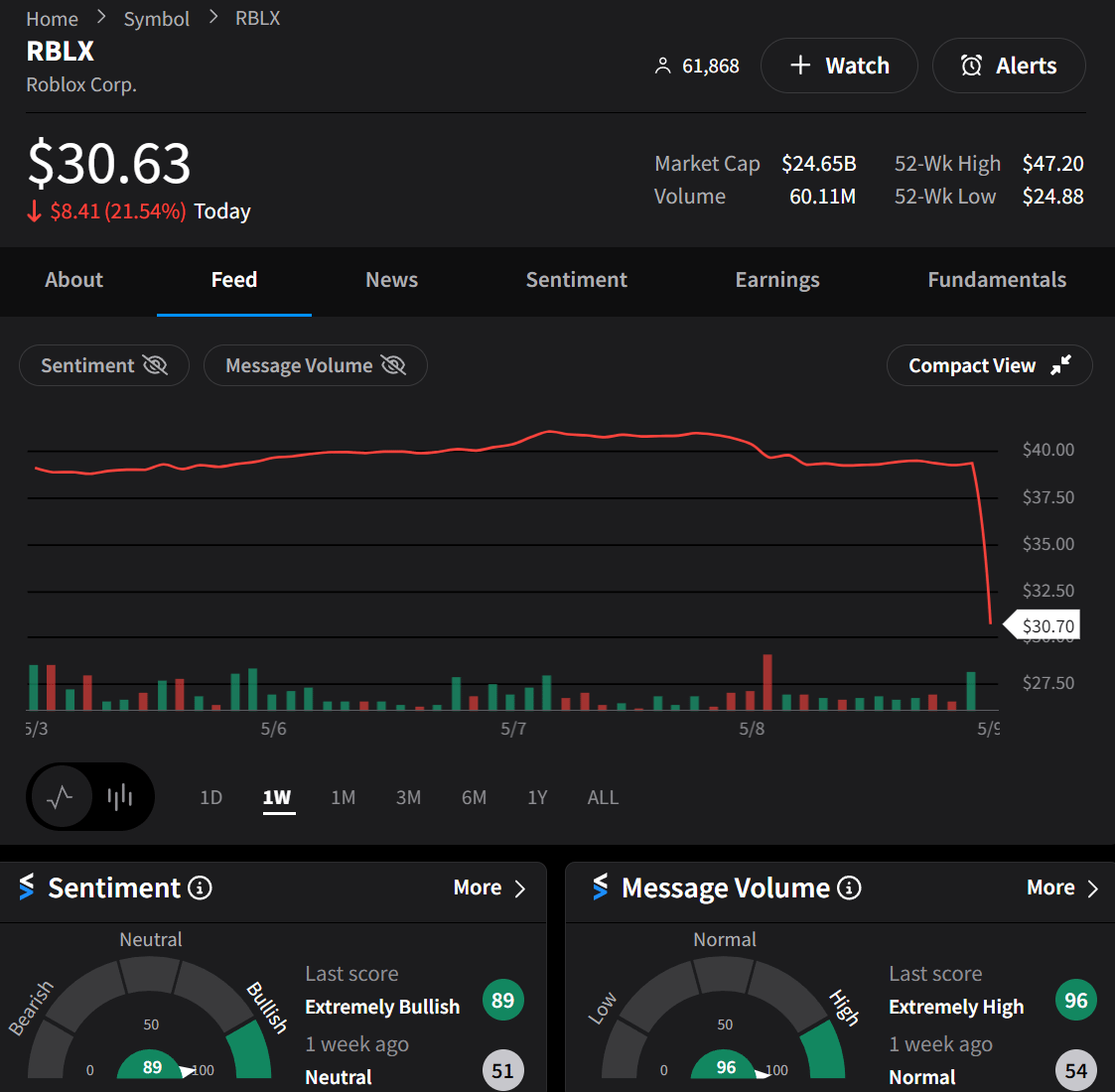Go to the Fundamentals tab
The image size is (1115, 1092).
tap(997, 279)
